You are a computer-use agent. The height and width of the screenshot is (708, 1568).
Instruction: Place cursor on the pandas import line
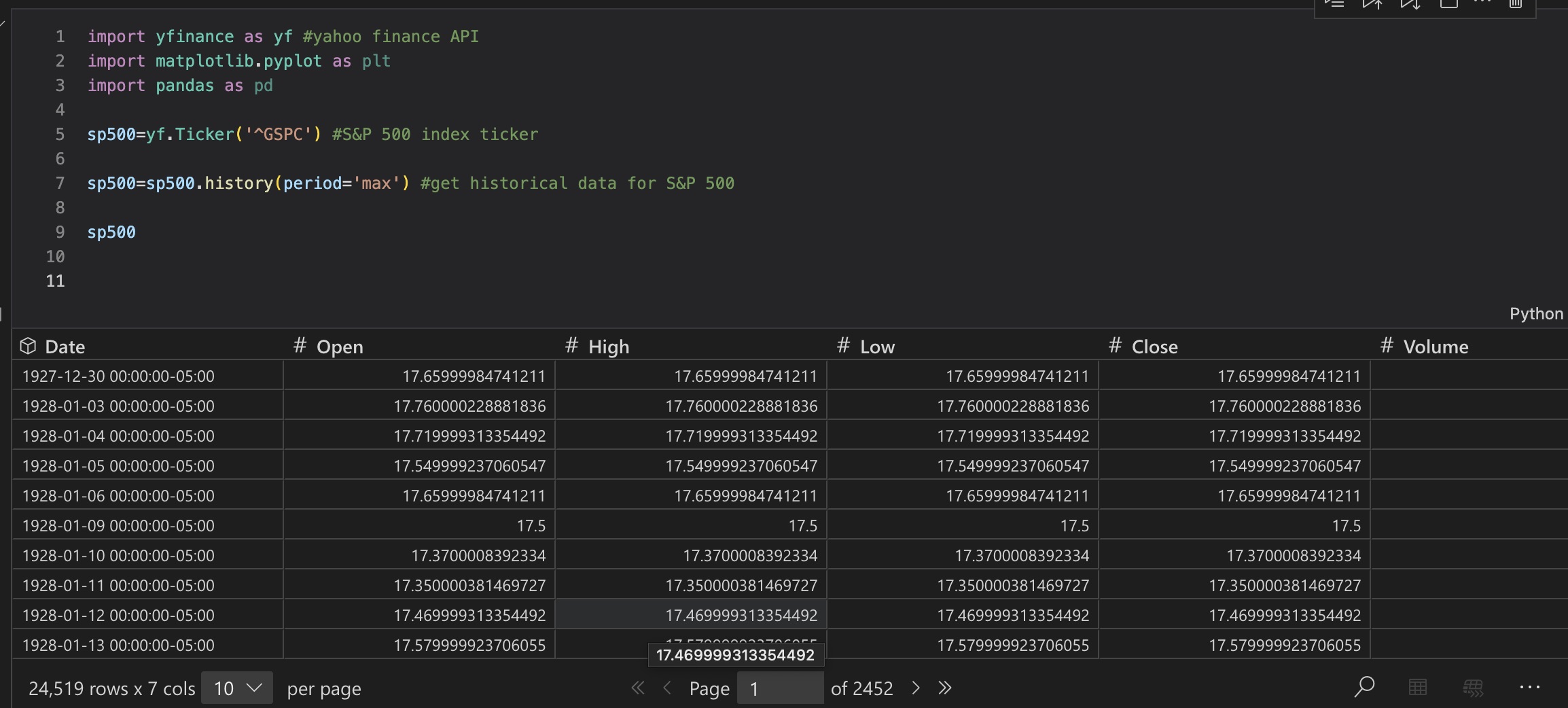pyautogui.click(x=180, y=85)
